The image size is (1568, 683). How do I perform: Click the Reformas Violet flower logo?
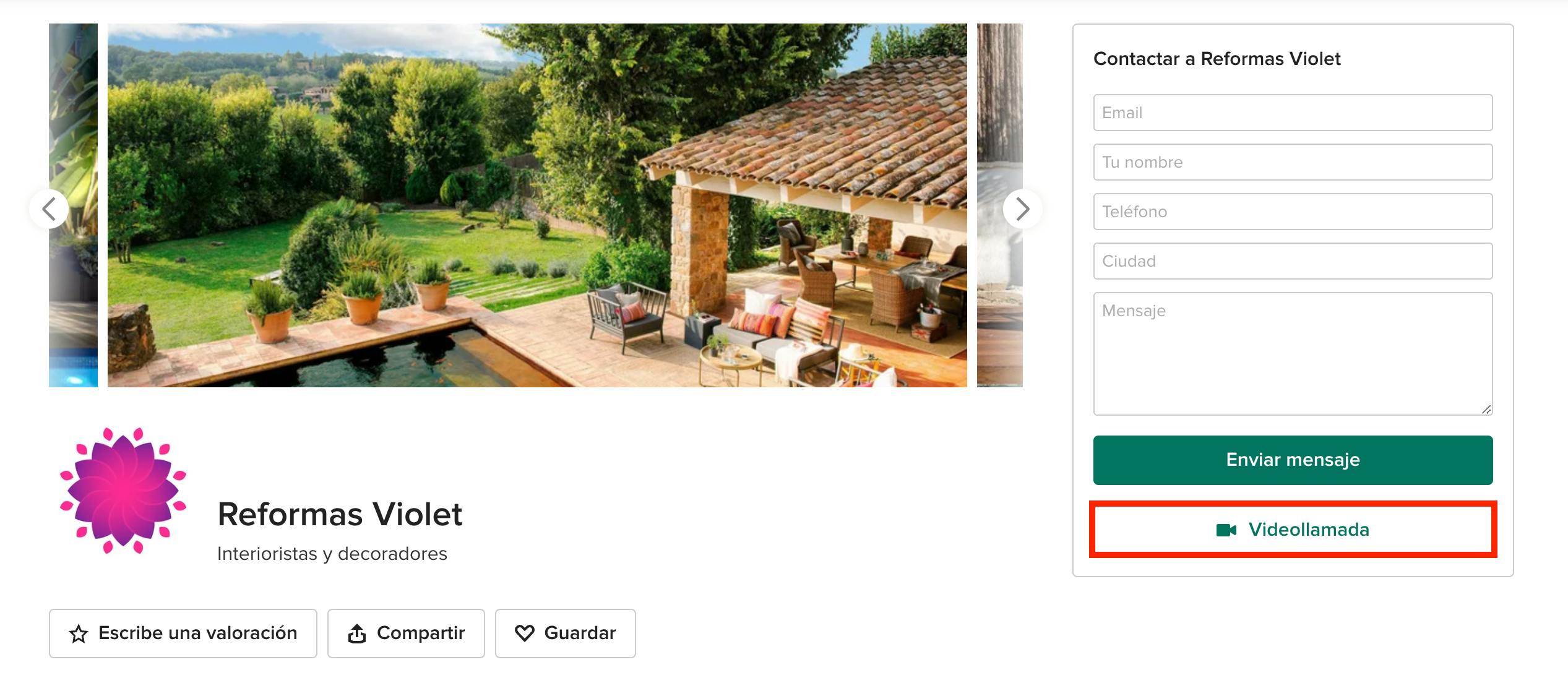[123, 490]
